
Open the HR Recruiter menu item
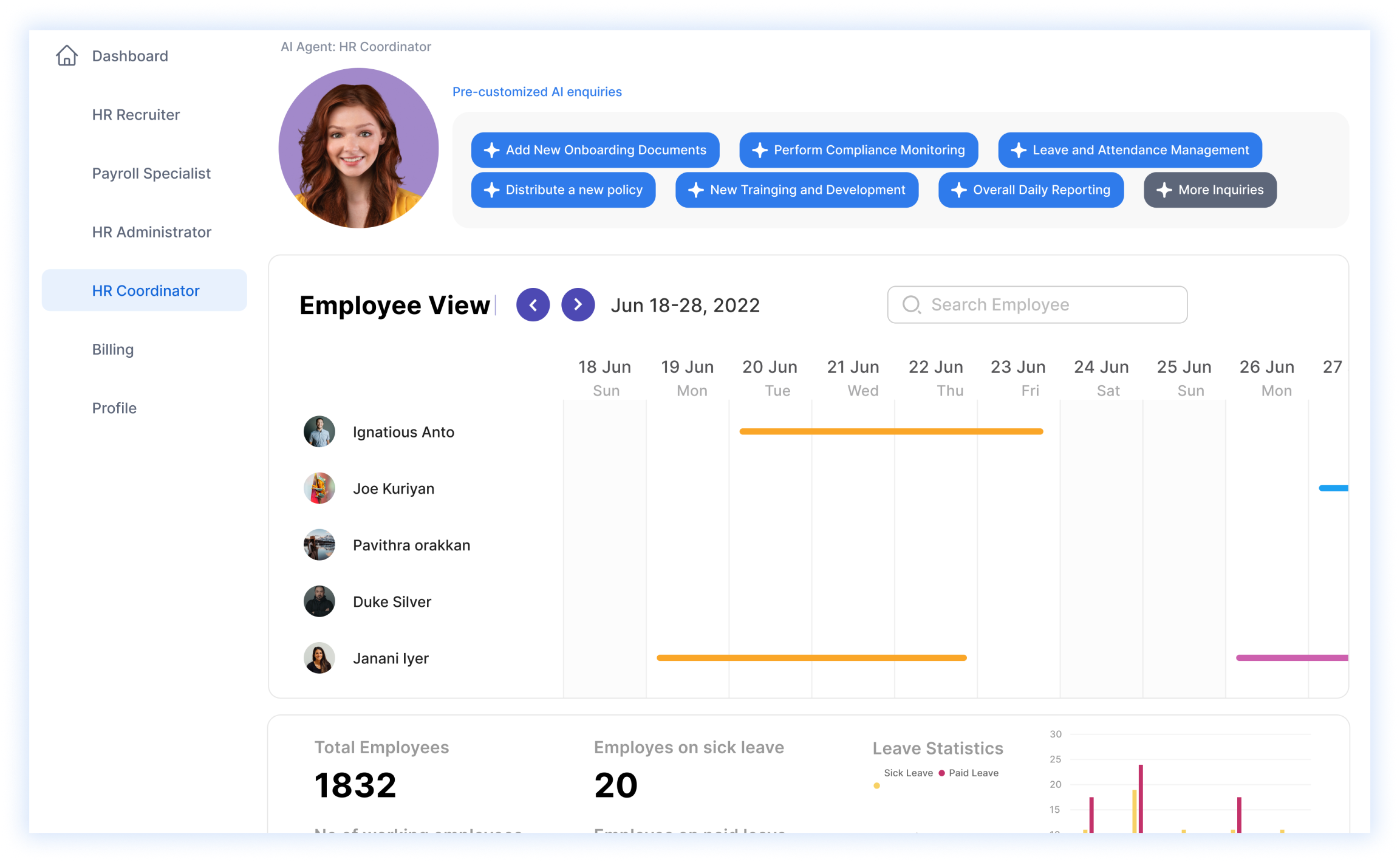(x=136, y=115)
